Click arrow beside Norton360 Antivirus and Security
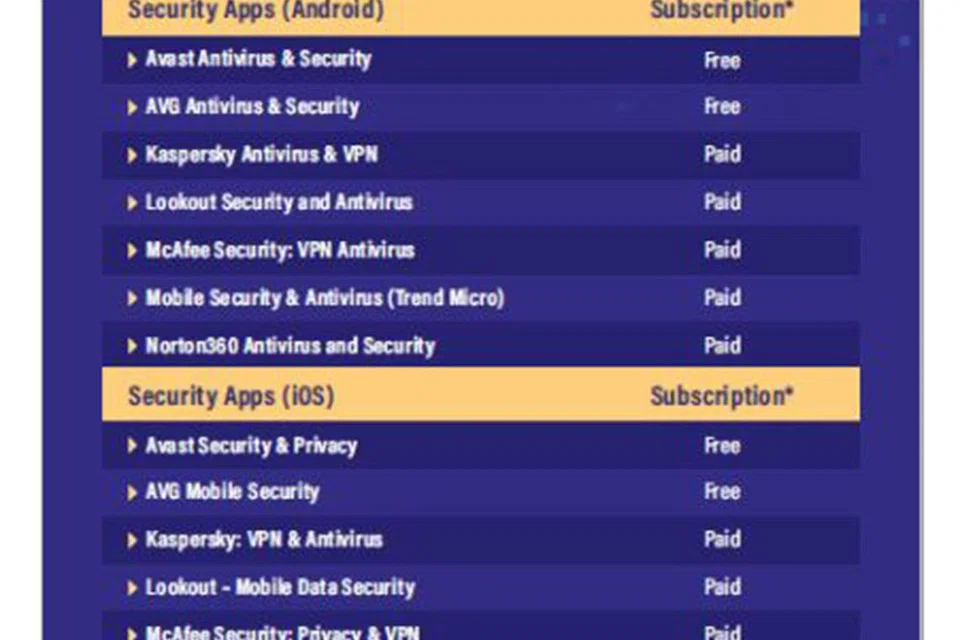This screenshot has height=640, width=960. point(132,347)
